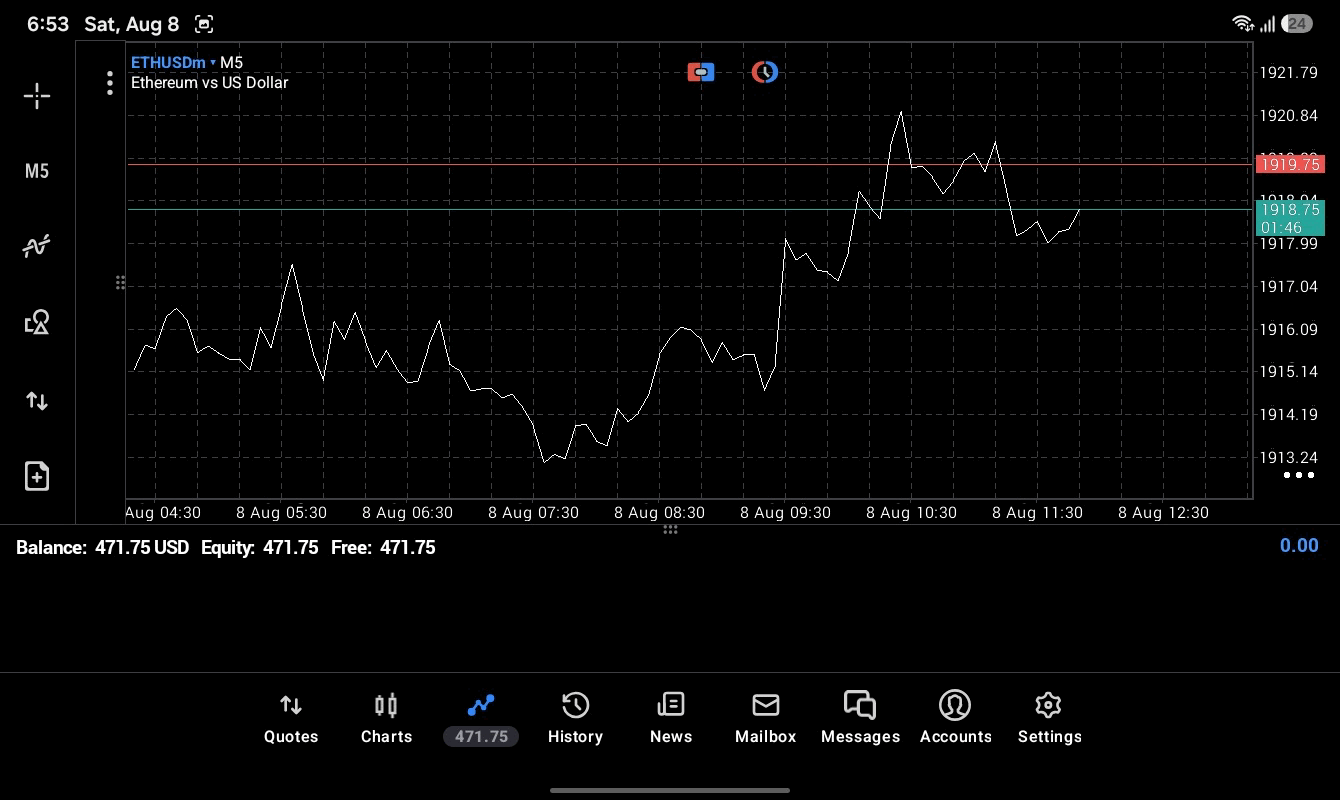The height and width of the screenshot is (800, 1340).
Task: Switch to the Accounts tab
Action: 955,719
